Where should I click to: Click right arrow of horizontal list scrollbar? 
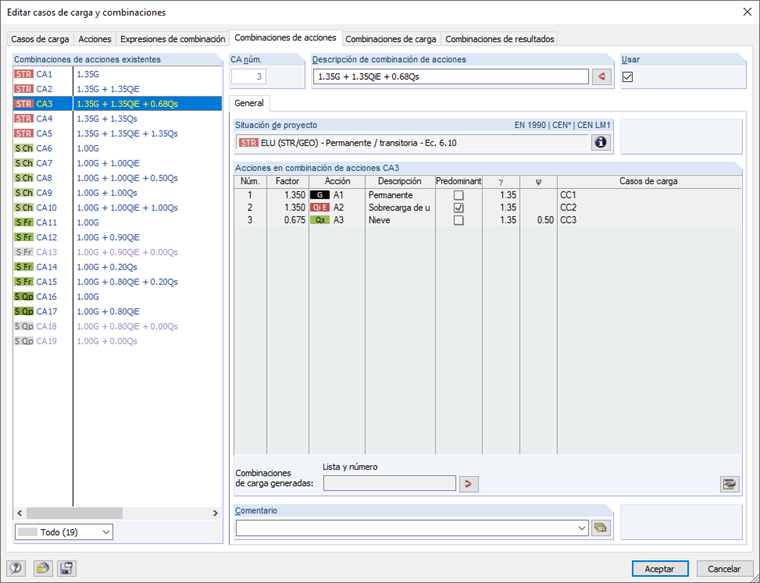point(216,513)
